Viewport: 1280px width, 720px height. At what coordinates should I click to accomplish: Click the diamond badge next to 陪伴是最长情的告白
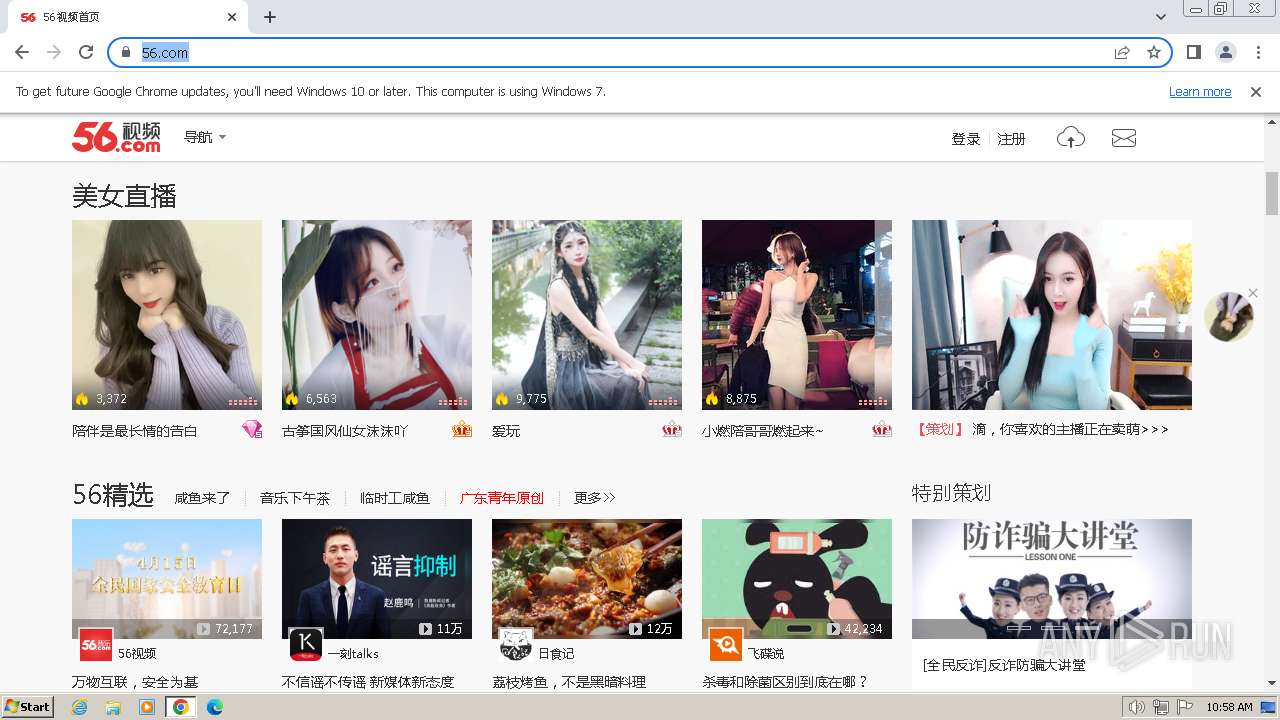click(x=252, y=429)
